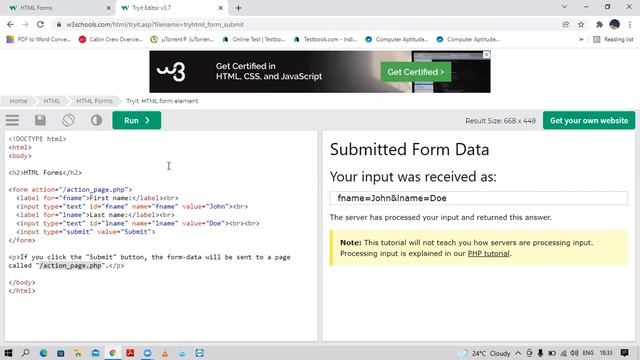
Task: Launch Microsoft Edge from the taskbar
Action: [43, 353]
